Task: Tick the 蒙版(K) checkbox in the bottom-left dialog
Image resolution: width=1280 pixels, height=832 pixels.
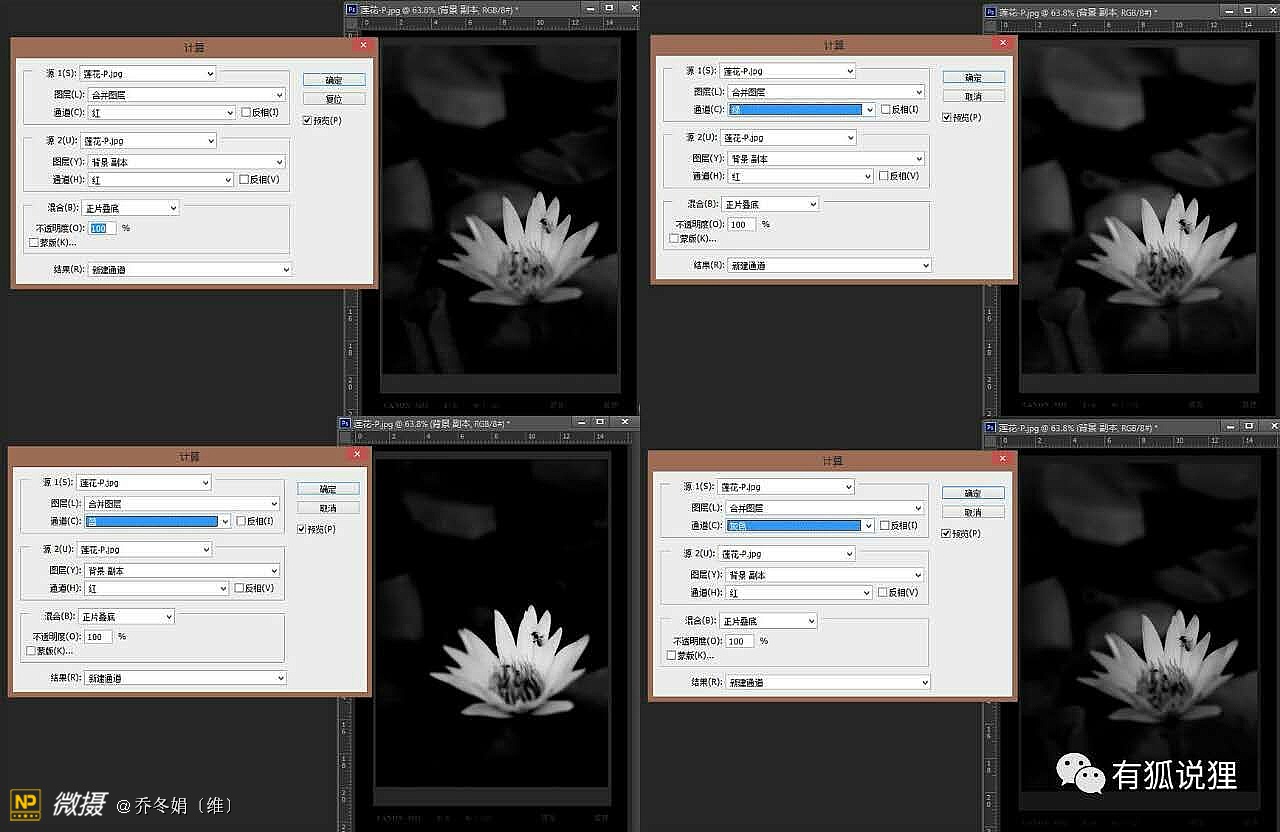Action: tap(31, 651)
